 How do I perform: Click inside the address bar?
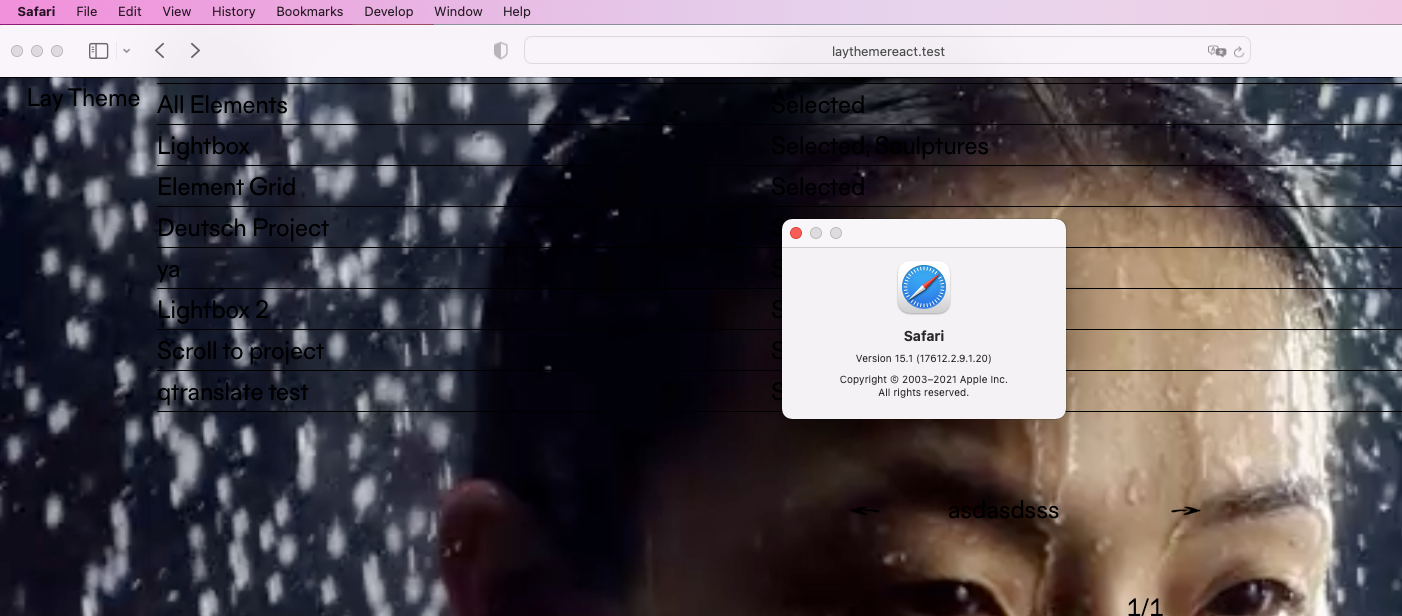click(886, 49)
